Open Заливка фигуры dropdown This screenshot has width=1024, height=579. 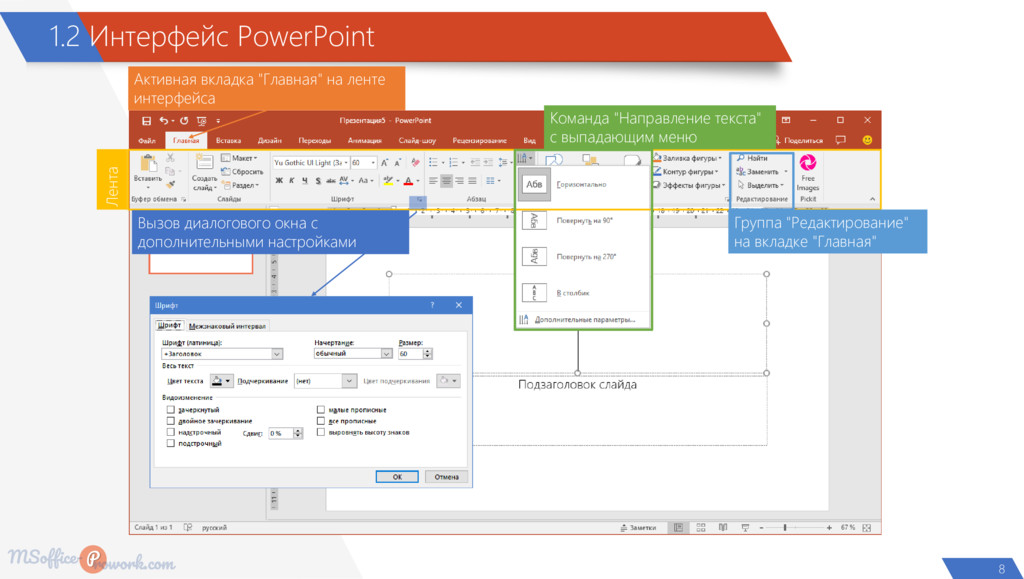point(687,158)
